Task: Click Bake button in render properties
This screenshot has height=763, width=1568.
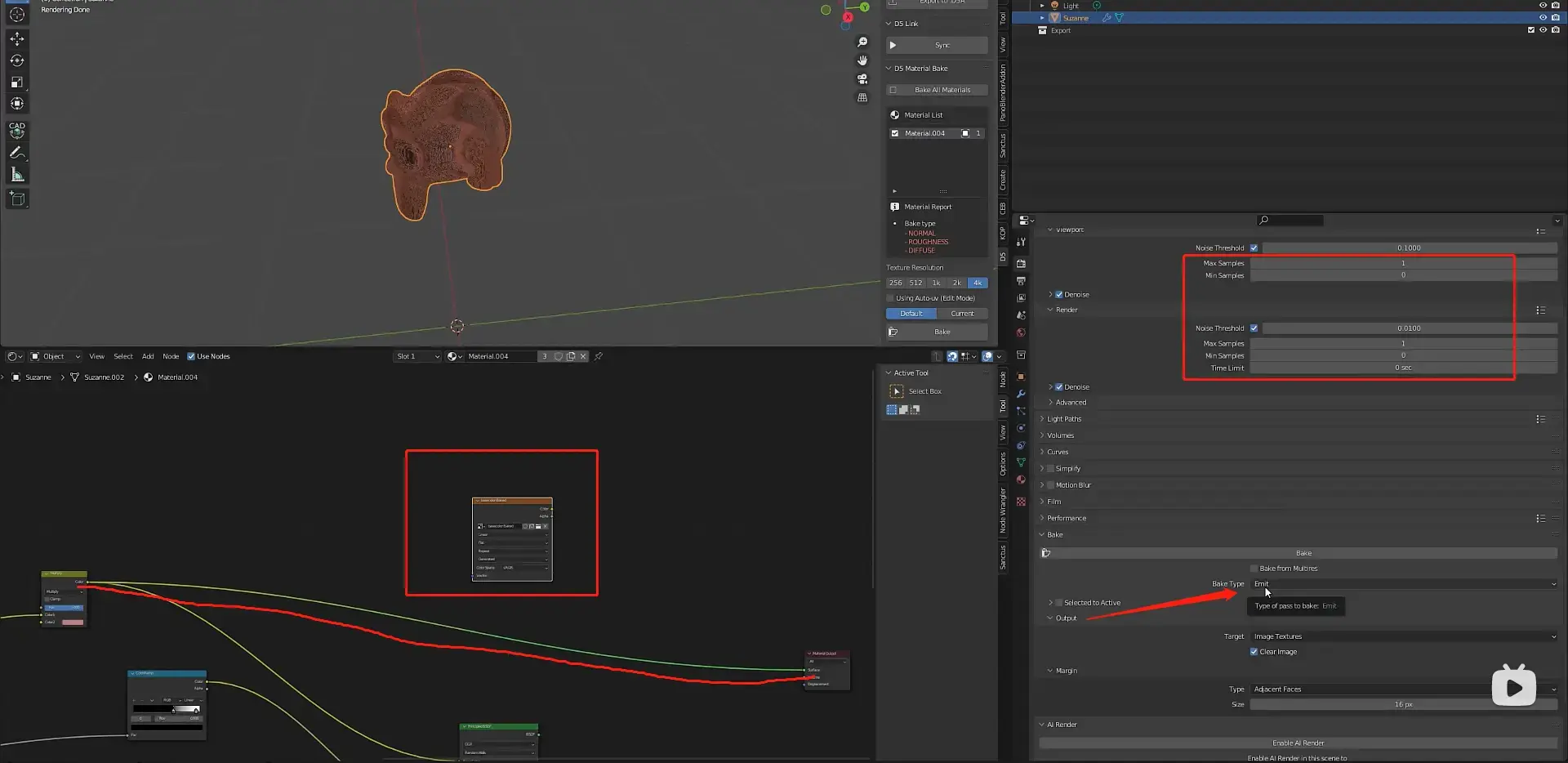Action: click(x=1298, y=553)
